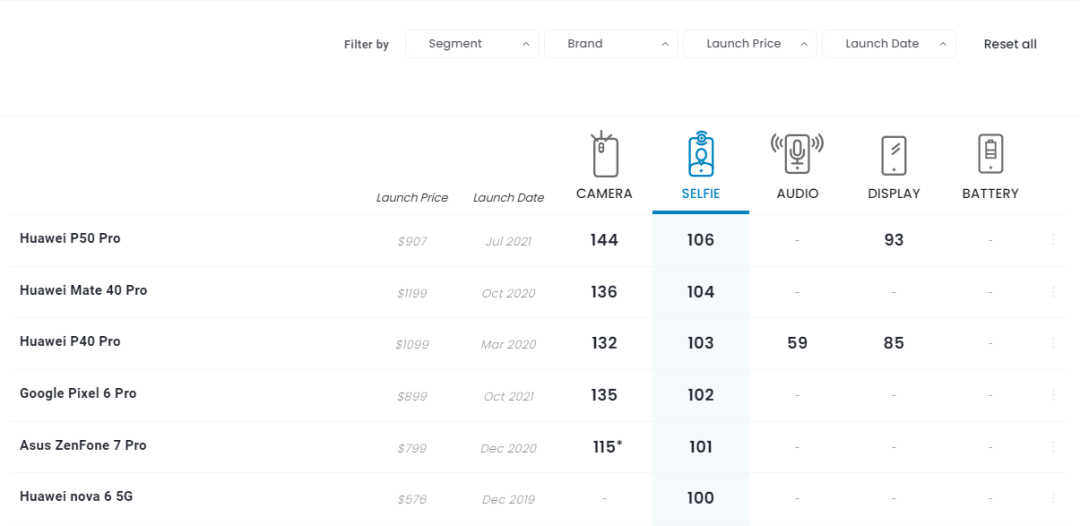
Task: Click audio score 59
Action: click(798, 343)
